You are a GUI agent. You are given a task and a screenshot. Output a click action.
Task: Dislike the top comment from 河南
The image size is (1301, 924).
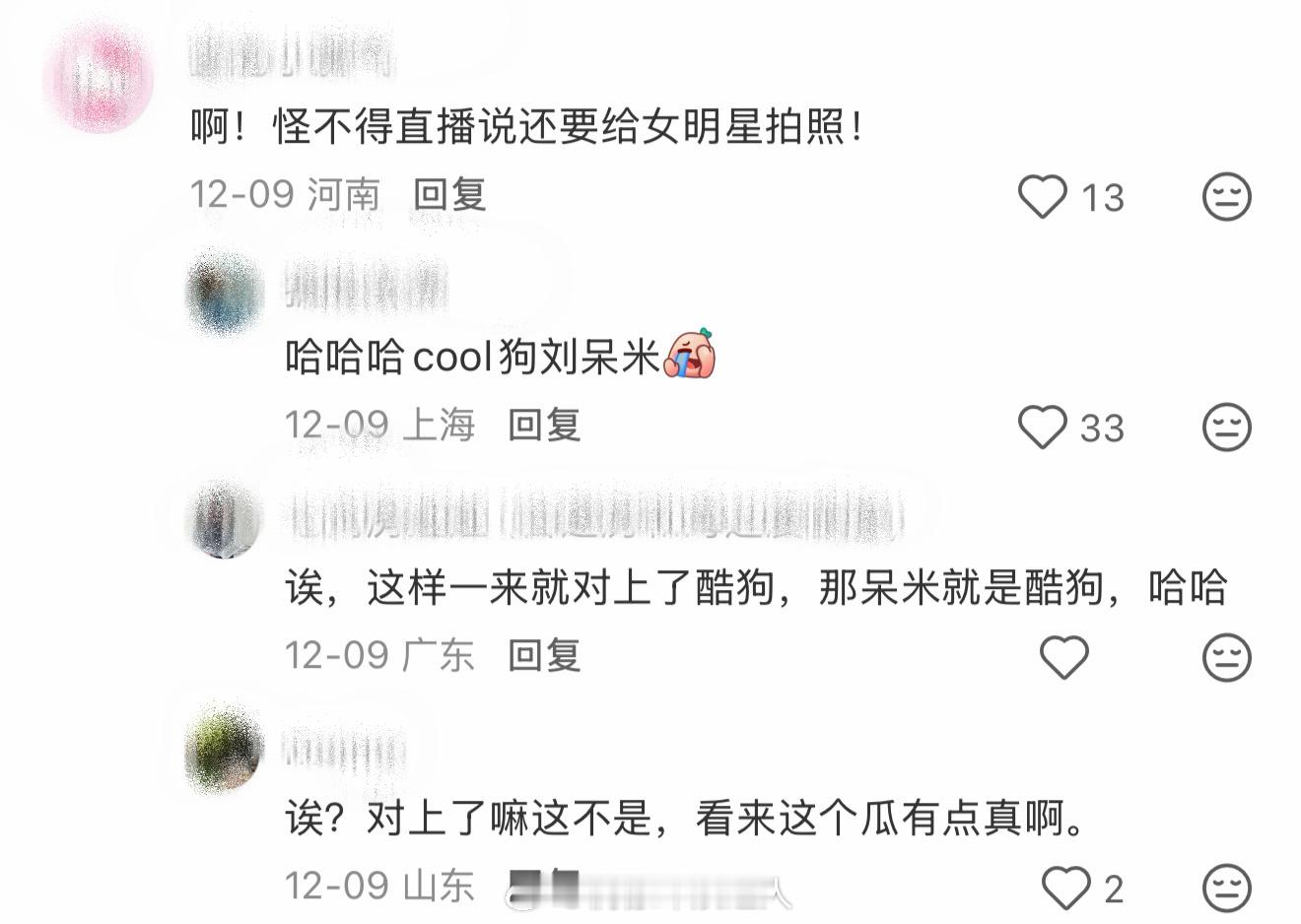pyautogui.click(x=1227, y=197)
